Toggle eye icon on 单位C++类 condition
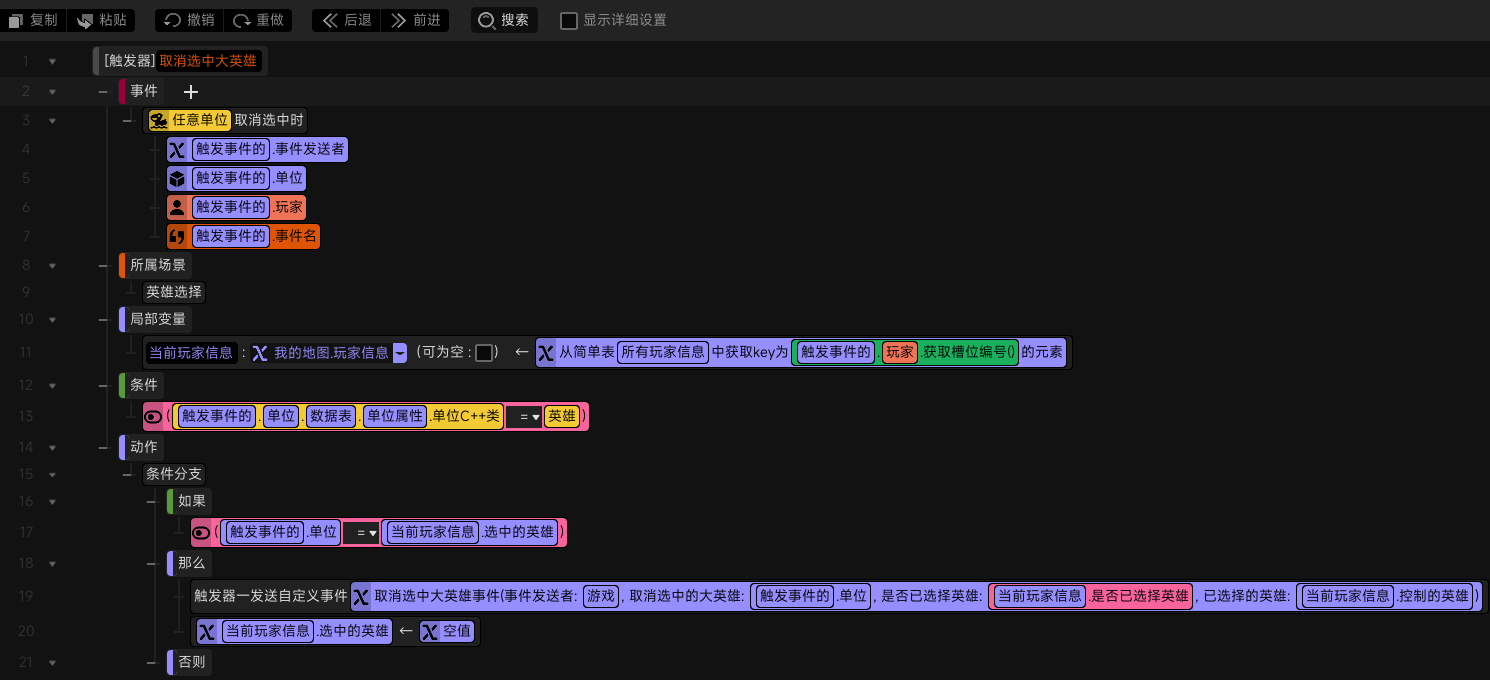 [153, 416]
